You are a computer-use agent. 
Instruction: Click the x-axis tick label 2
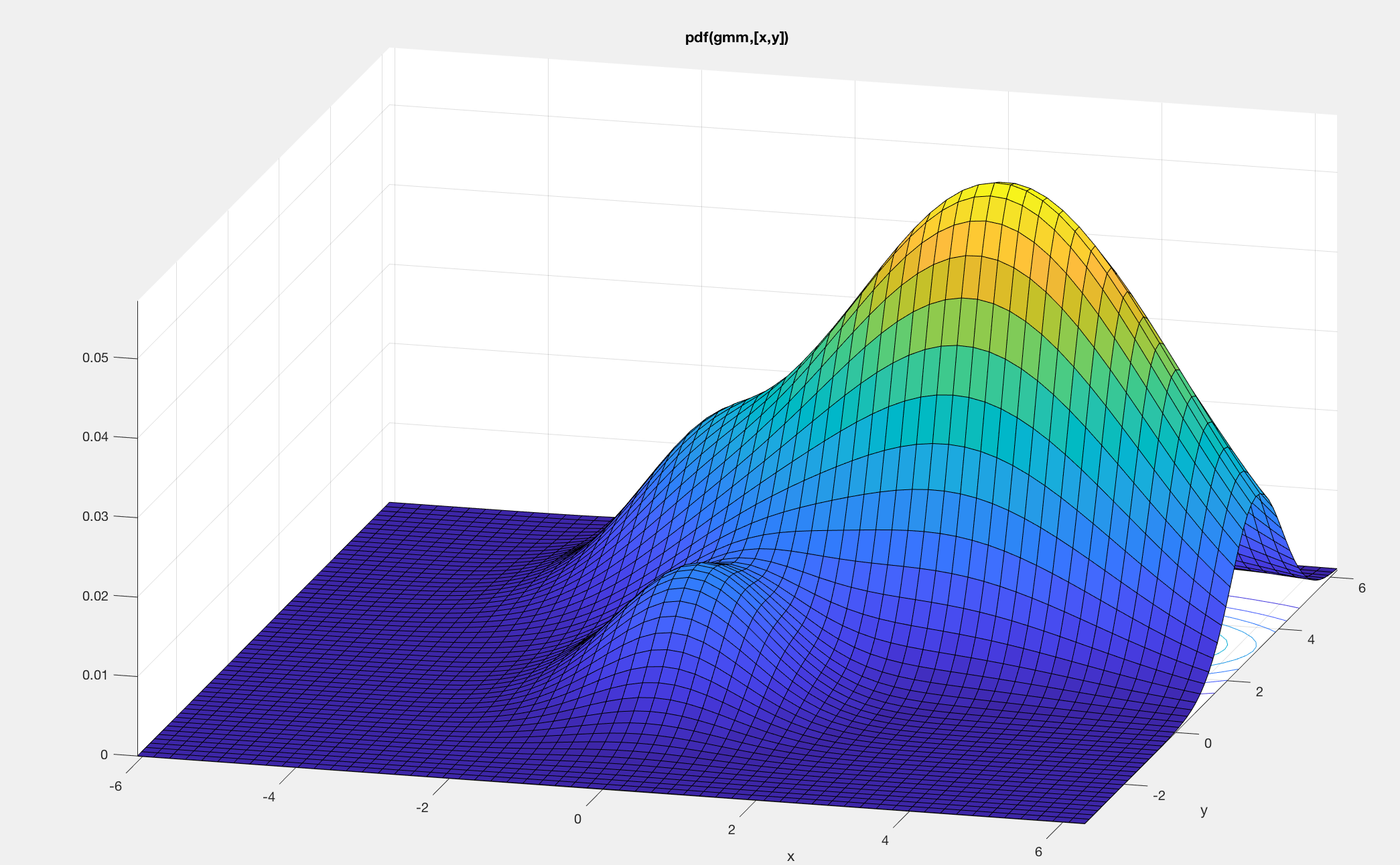coord(731,830)
